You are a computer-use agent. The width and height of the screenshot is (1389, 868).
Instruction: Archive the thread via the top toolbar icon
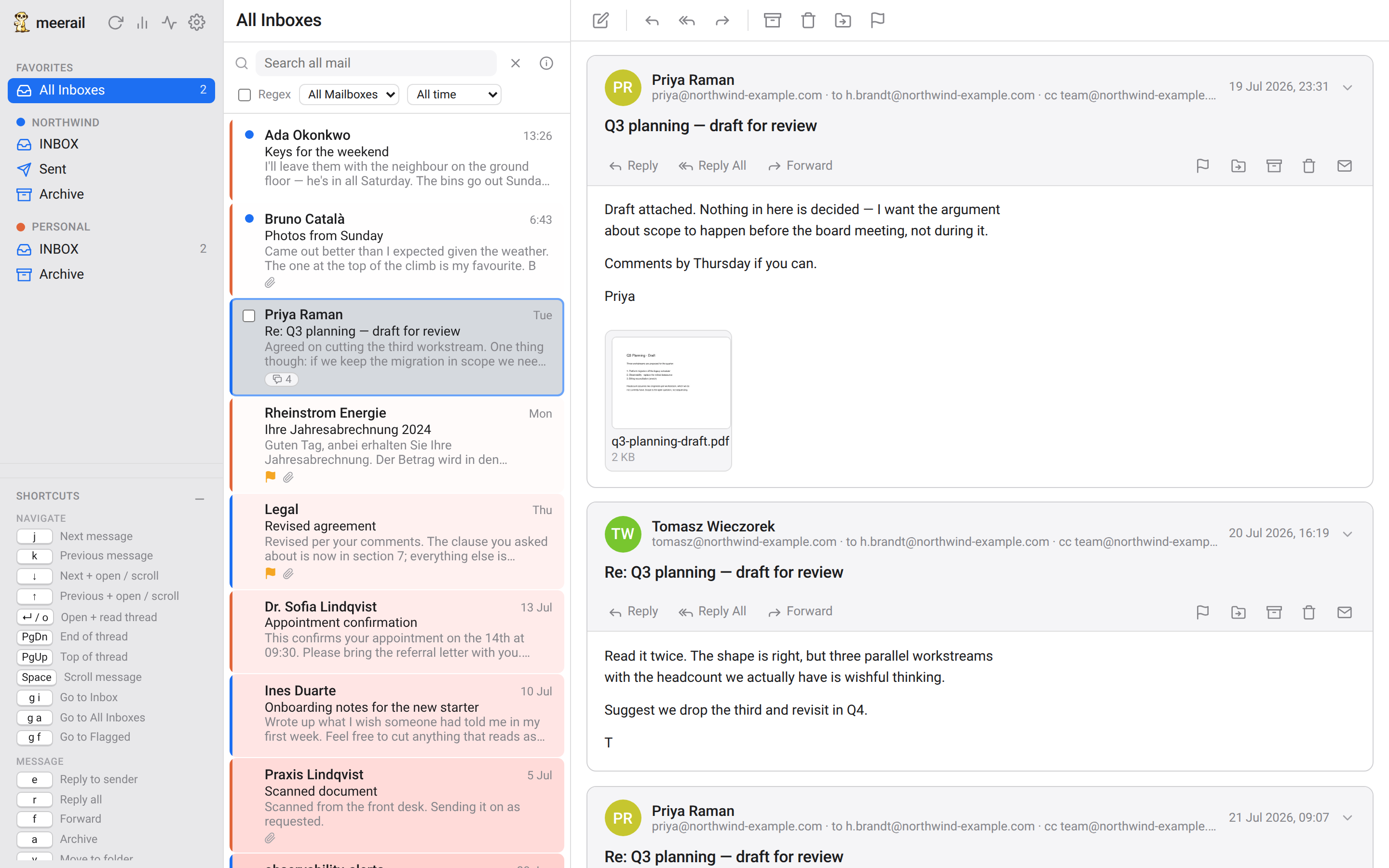point(773,21)
